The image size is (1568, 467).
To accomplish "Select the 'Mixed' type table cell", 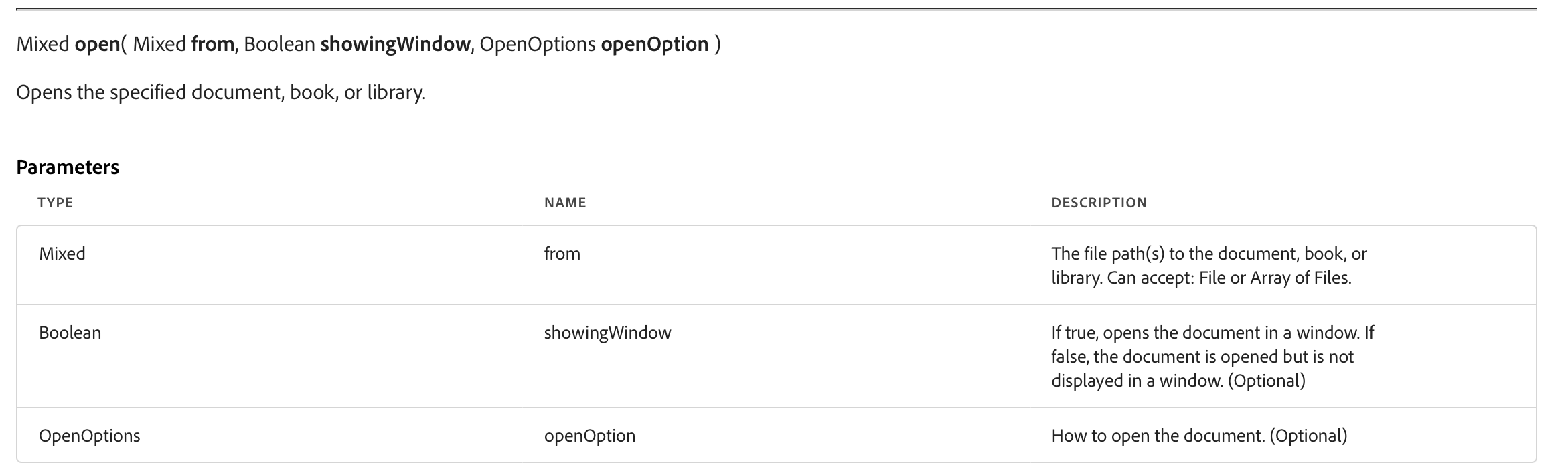I will 62,254.
